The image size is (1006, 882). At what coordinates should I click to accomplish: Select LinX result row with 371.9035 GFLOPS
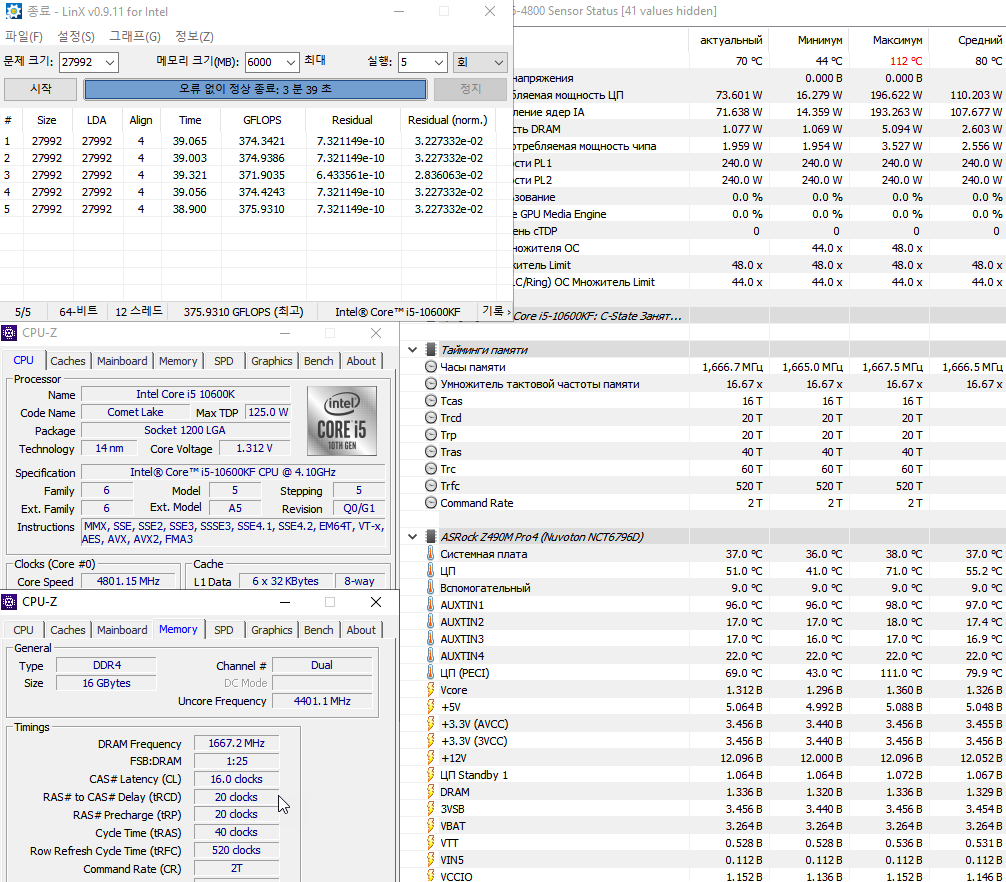(x=248, y=174)
